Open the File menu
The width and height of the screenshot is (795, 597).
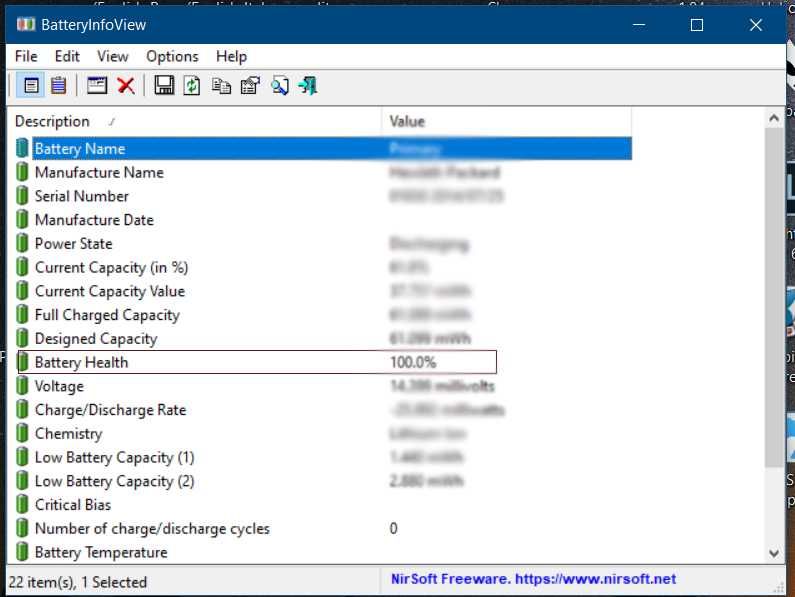(26, 56)
